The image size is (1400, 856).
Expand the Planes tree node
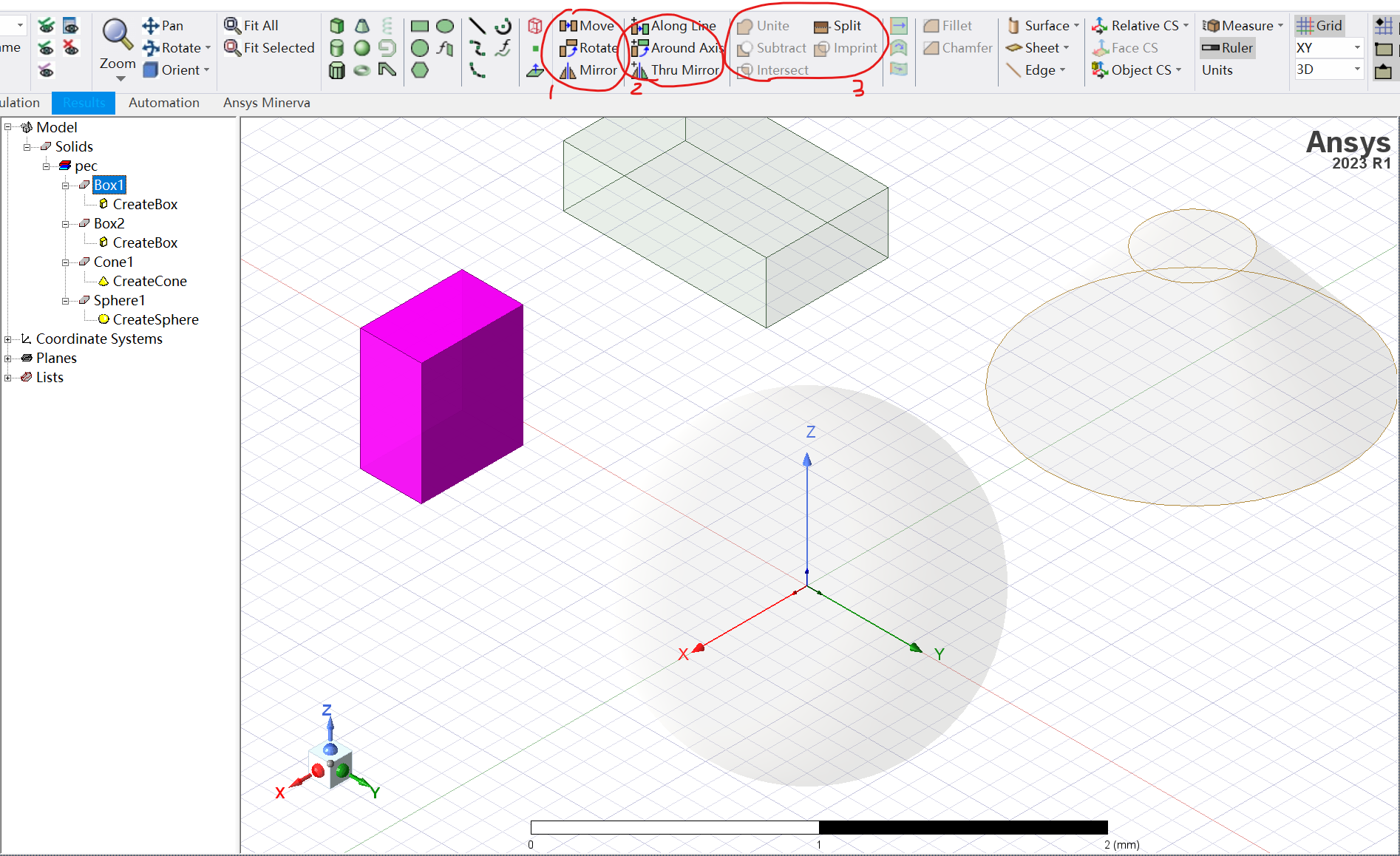tap(7, 359)
